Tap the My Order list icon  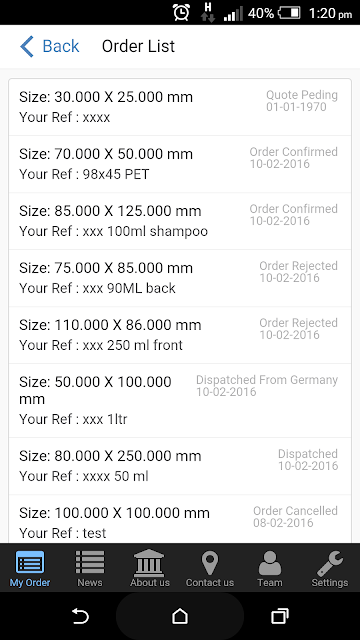coord(30,562)
